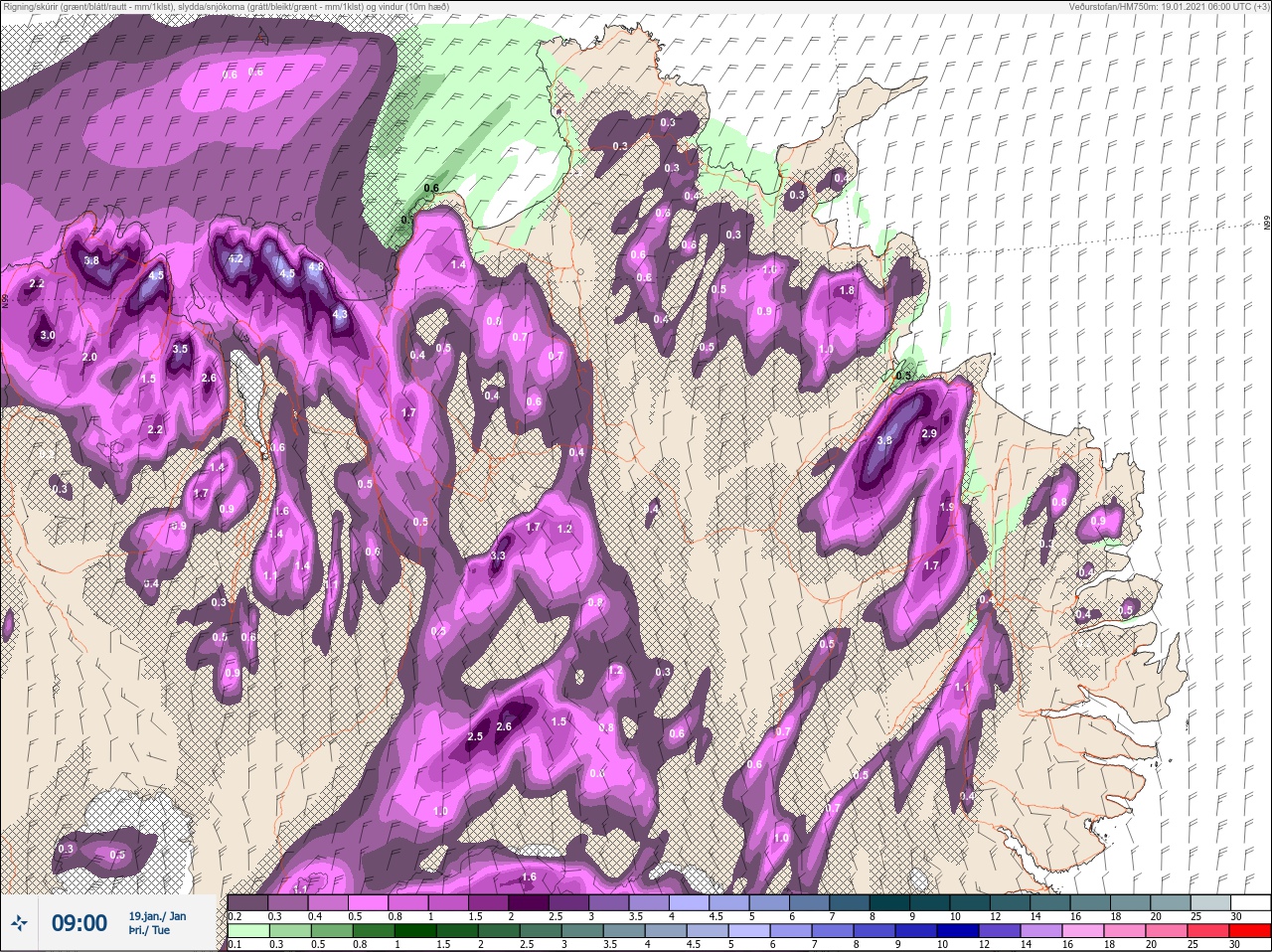This screenshot has height=952, width=1272.
Task: Click the 1.8 precipitation value in the northeast
Action: tap(847, 291)
